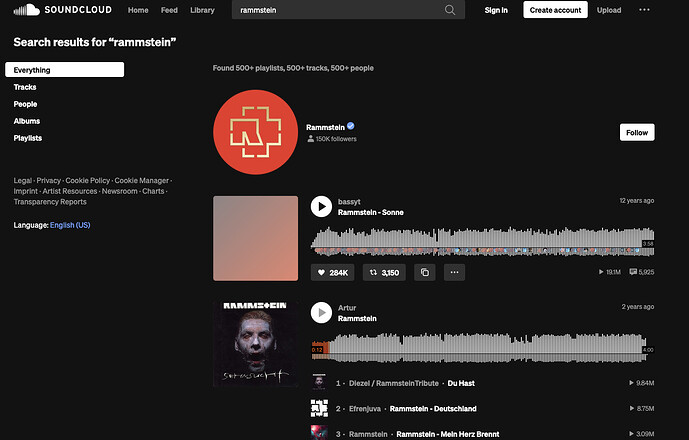689x440 pixels.
Task: Click the Diezel / RammsteinTribute uploader name
Action: pyautogui.click(x=394, y=383)
